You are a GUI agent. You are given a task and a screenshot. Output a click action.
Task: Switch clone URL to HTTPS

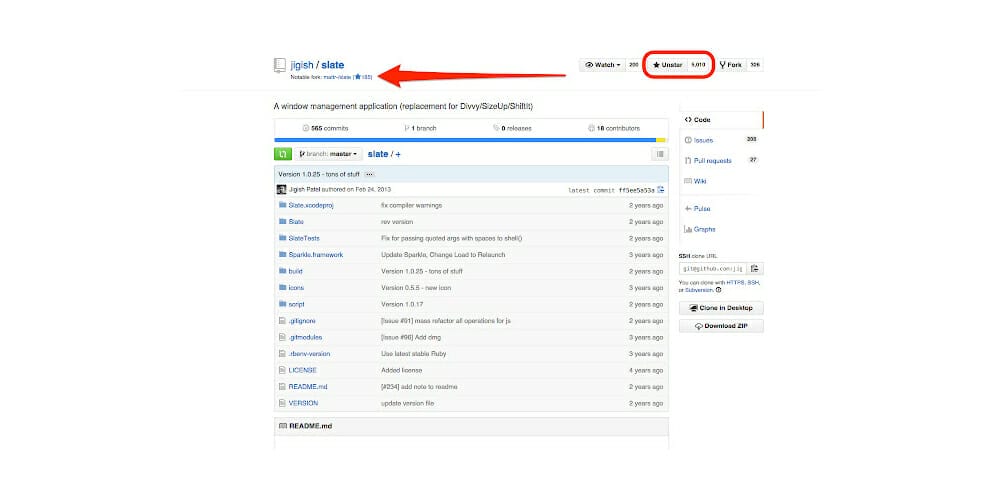tap(735, 282)
